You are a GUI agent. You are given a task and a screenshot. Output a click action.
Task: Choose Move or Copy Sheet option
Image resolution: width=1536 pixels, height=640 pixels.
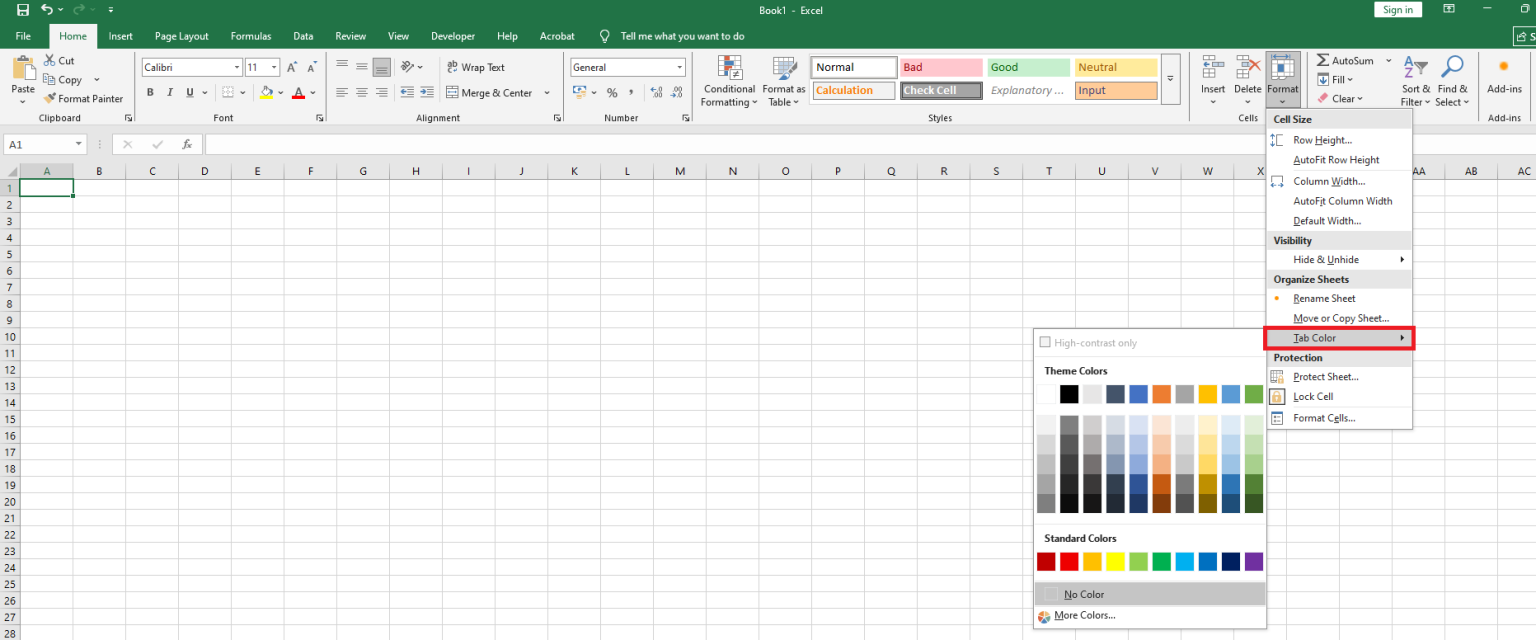tap(1339, 319)
